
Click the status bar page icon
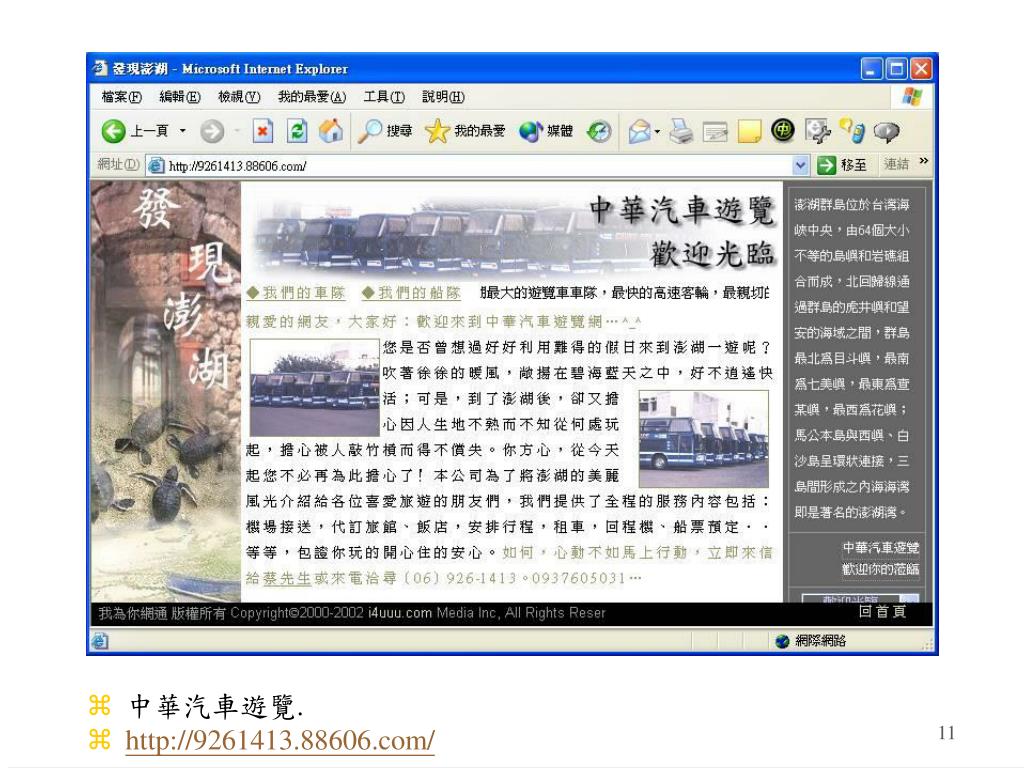click(x=100, y=641)
